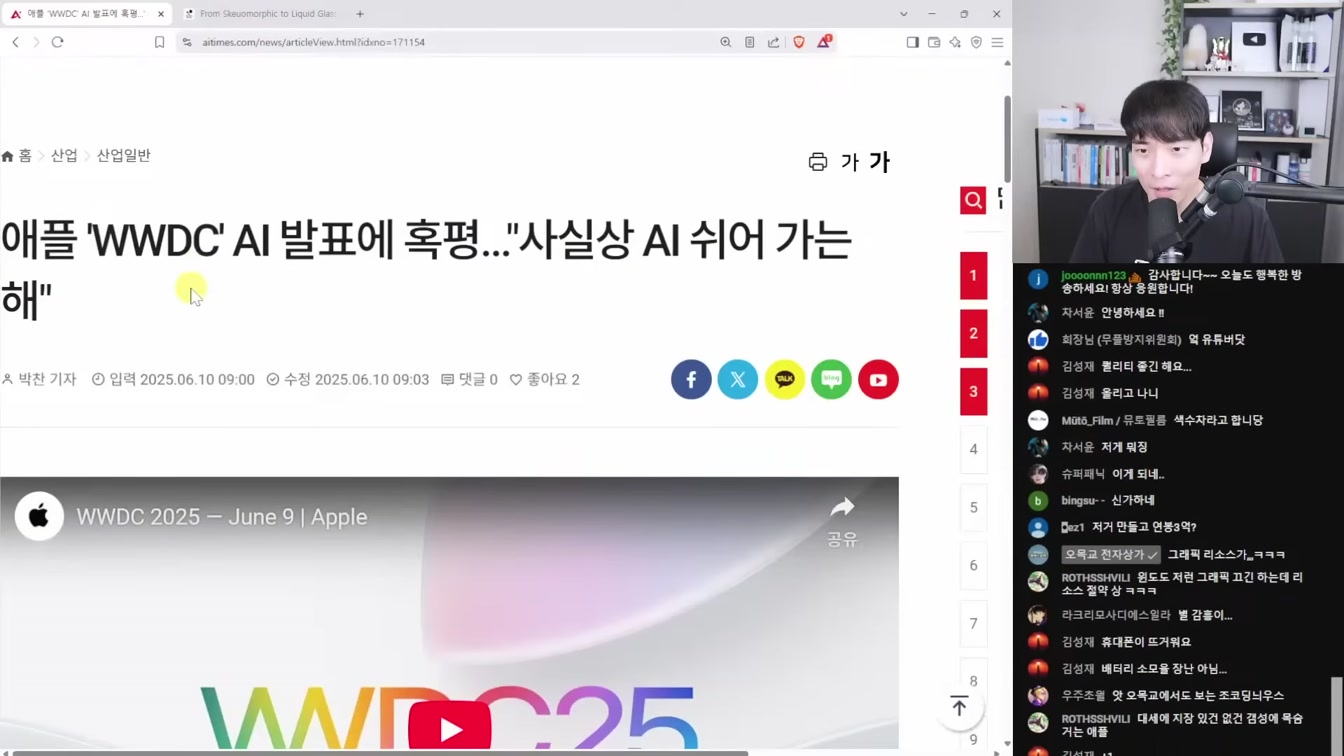
Task: Share article on X
Action: (738, 380)
